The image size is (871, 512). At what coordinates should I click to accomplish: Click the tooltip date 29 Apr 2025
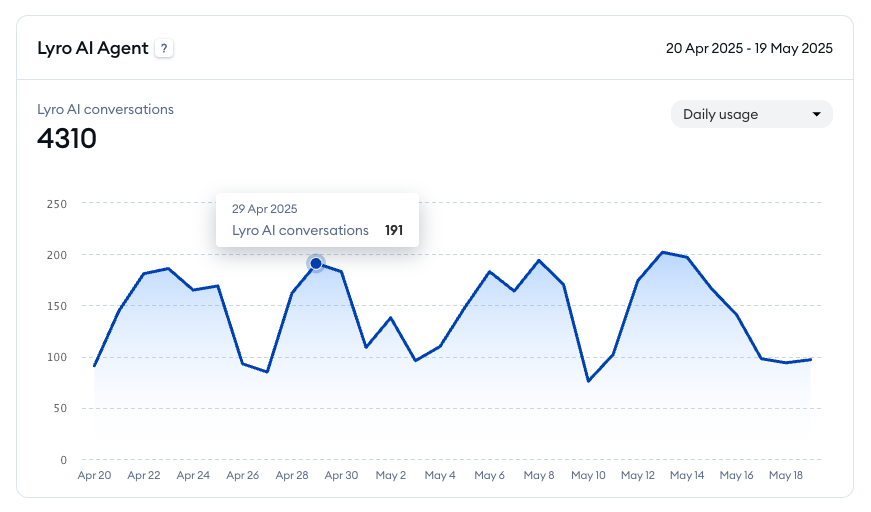point(264,209)
